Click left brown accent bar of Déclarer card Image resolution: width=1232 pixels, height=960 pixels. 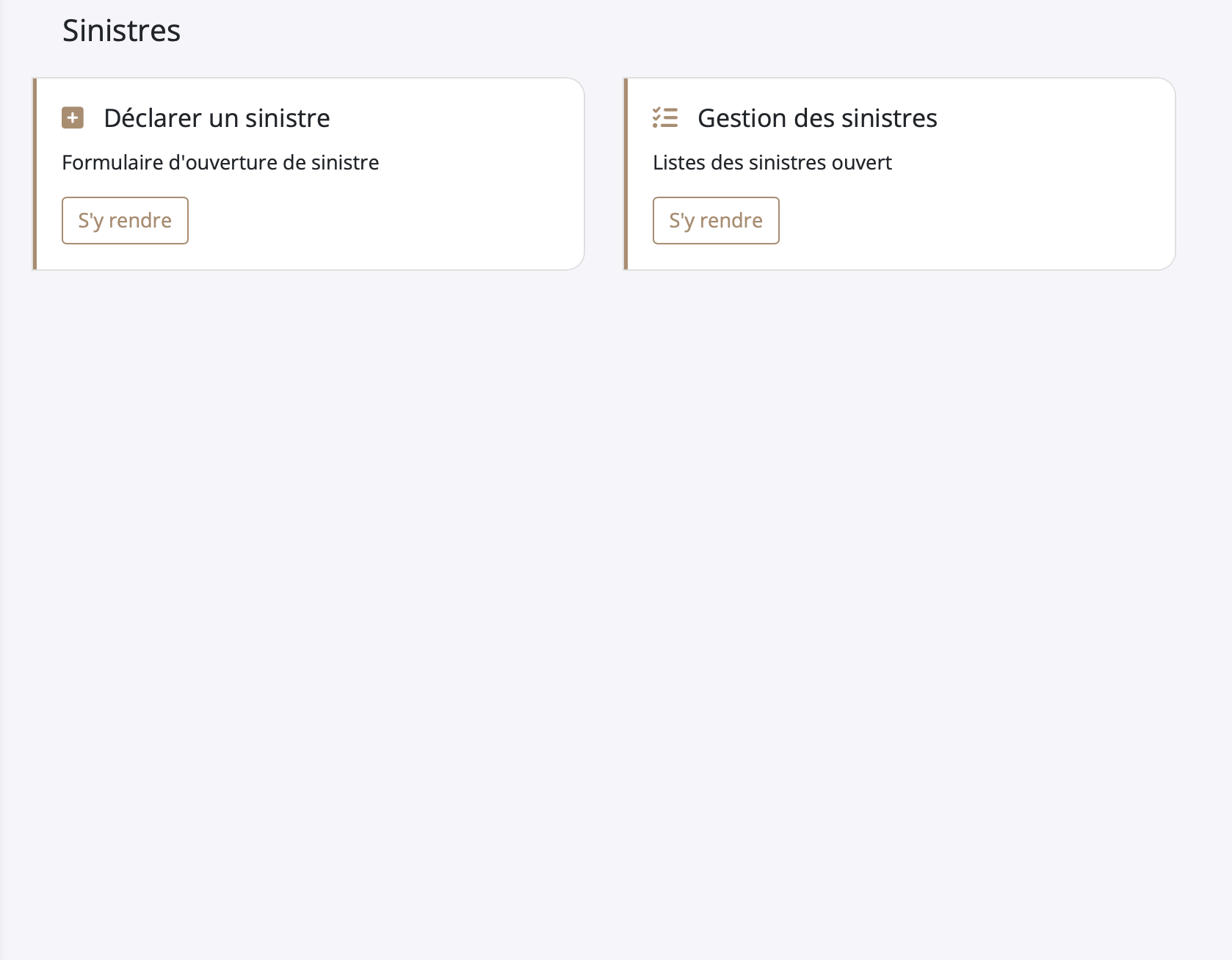point(35,174)
